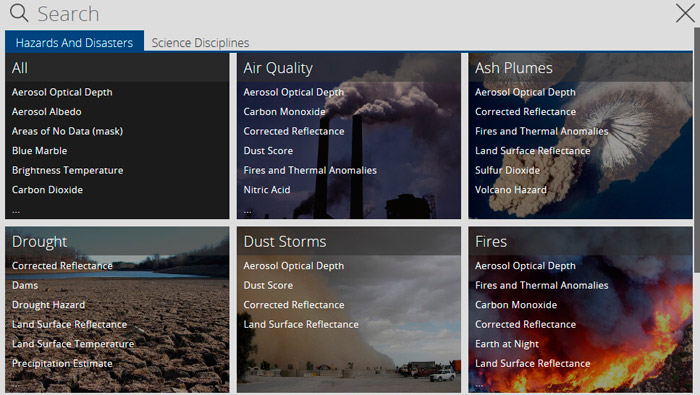
Task: Choose Aerosol Optical Depth in Air Quality
Action: pyautogui.click(x=294, y=92)
